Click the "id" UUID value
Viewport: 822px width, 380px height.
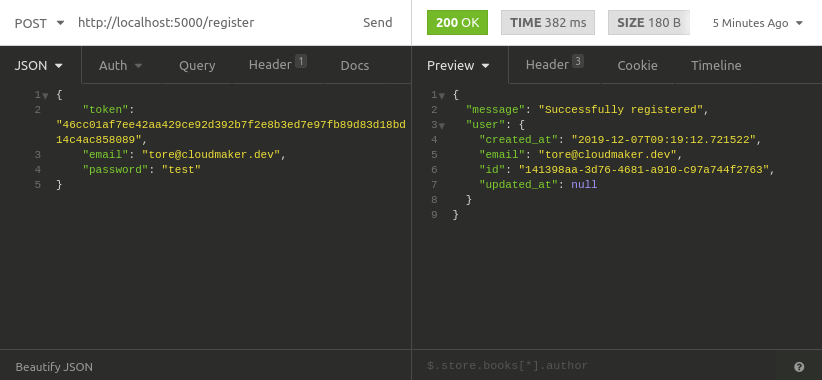644,169
